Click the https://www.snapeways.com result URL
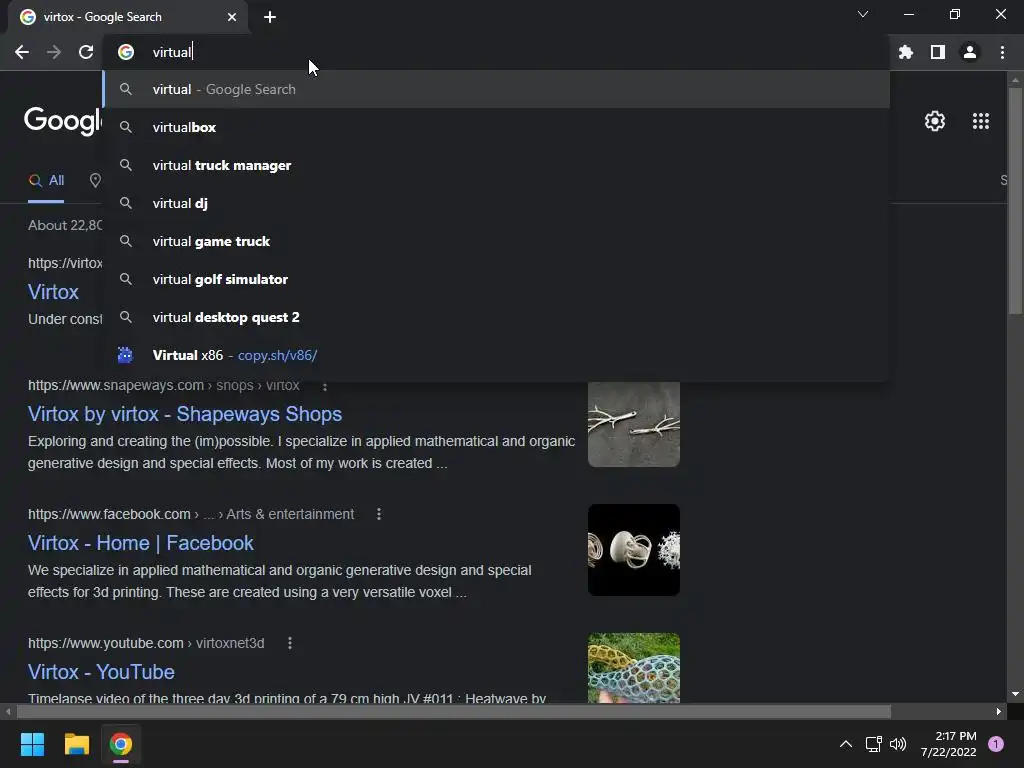The width and height of the screenshot is (1024, 768). pos(116,386)
